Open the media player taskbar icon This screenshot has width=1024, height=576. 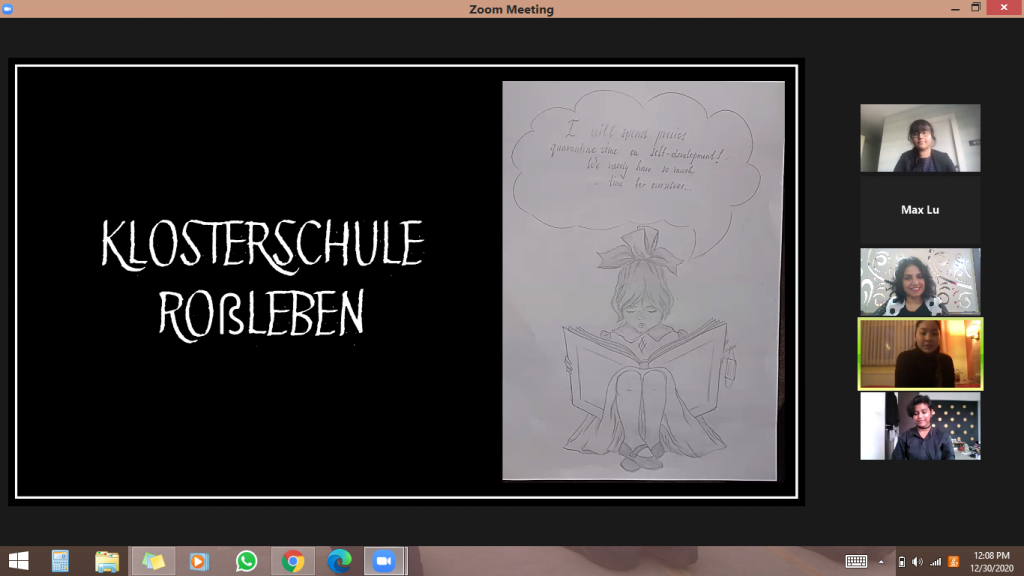point(198,561)
